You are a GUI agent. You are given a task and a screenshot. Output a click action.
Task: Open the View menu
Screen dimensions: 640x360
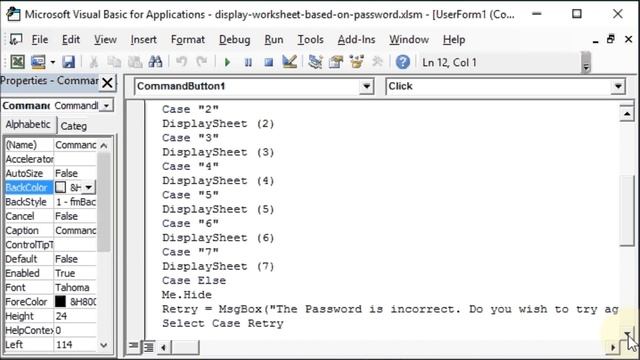105,40
